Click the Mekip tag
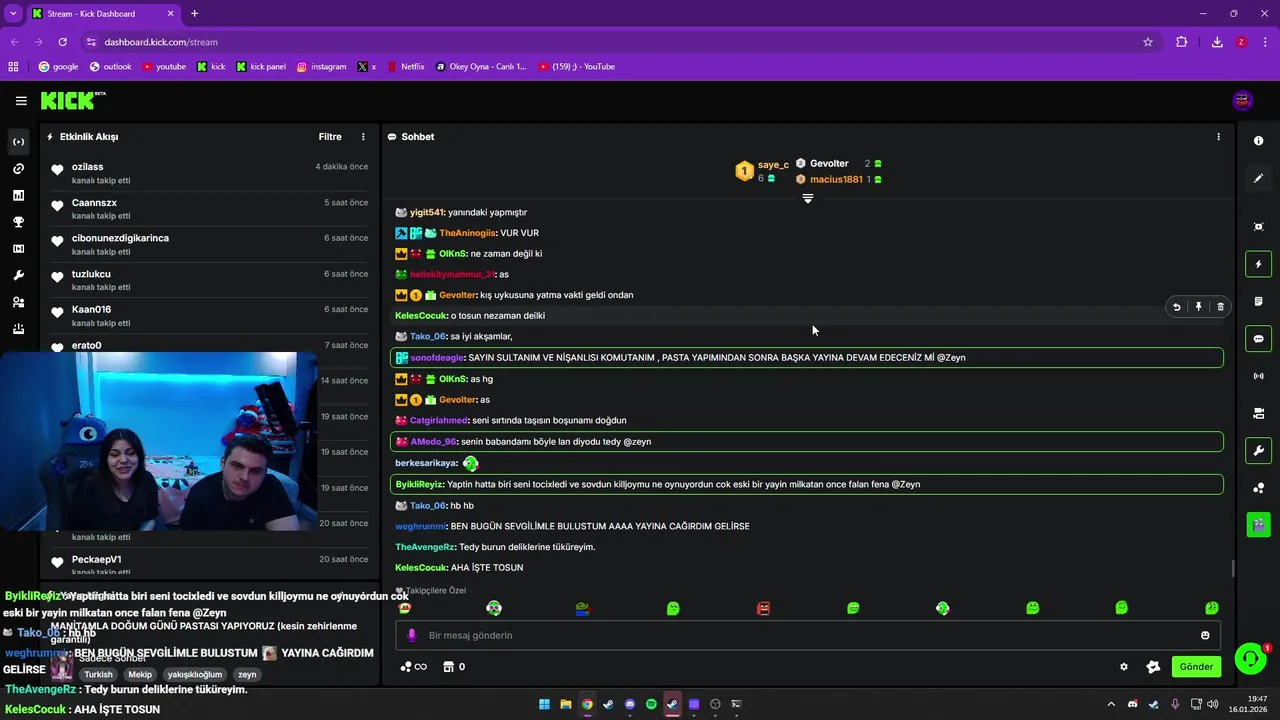The width and height of the screenshot is (1280, 720). (140, 675)
